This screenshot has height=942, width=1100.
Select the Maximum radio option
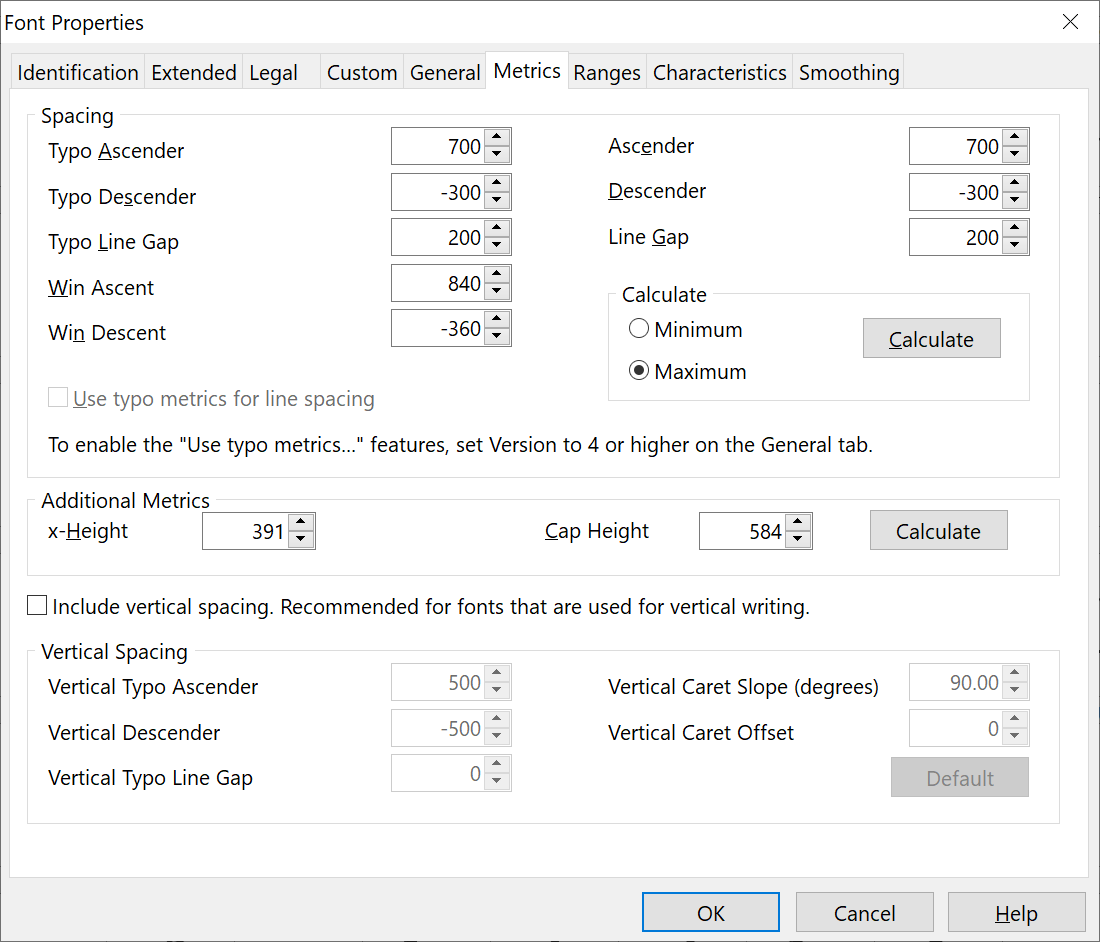(x=639, y=371)
